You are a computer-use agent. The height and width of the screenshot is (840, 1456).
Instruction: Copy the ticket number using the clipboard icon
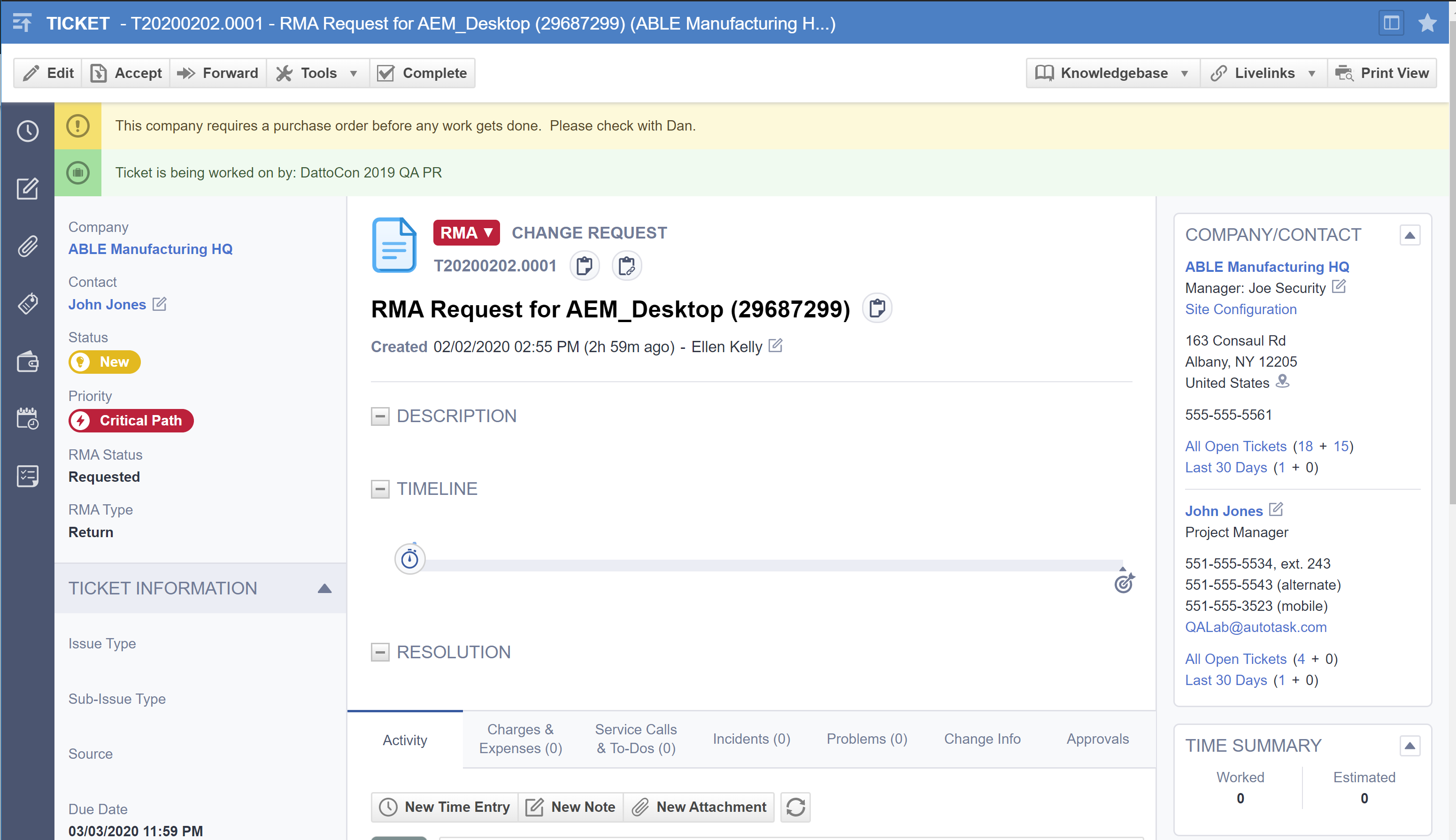[x=585, y=265]
